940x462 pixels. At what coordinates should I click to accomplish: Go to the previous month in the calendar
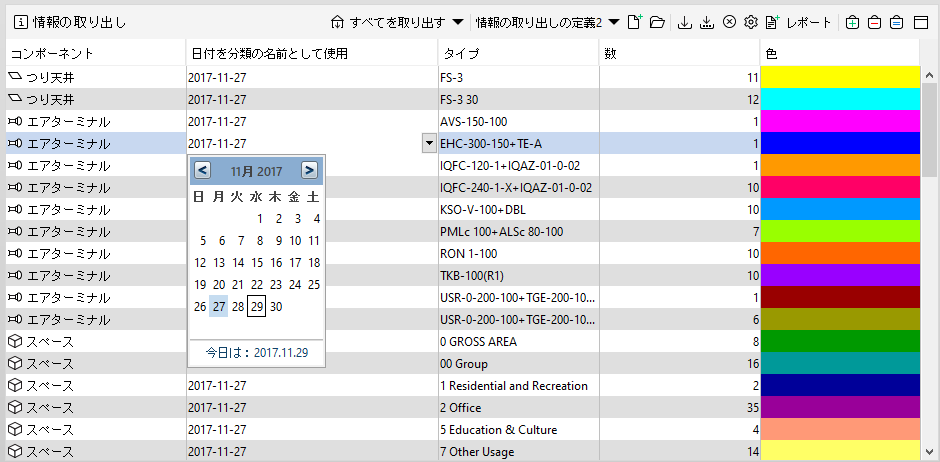coord(203,171)
